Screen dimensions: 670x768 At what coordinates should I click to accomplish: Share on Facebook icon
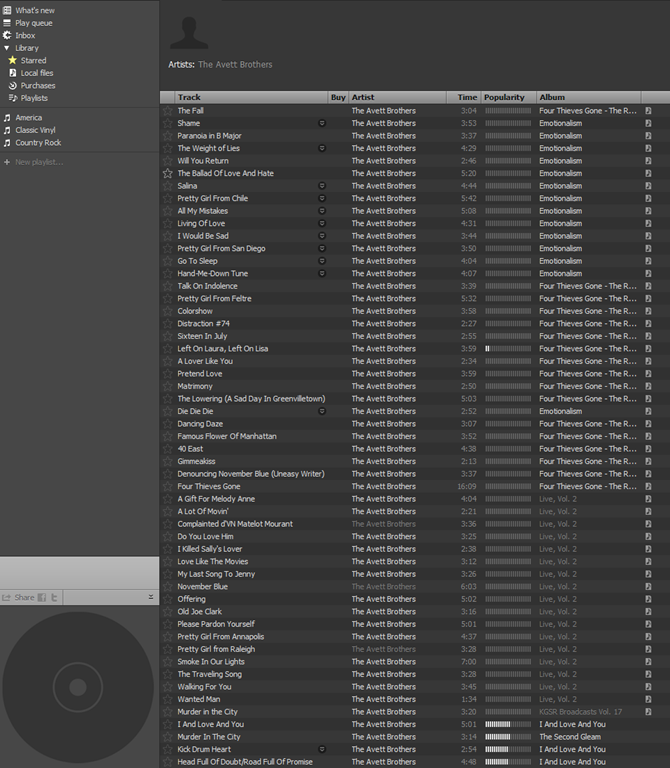click(x=42, y=597)
